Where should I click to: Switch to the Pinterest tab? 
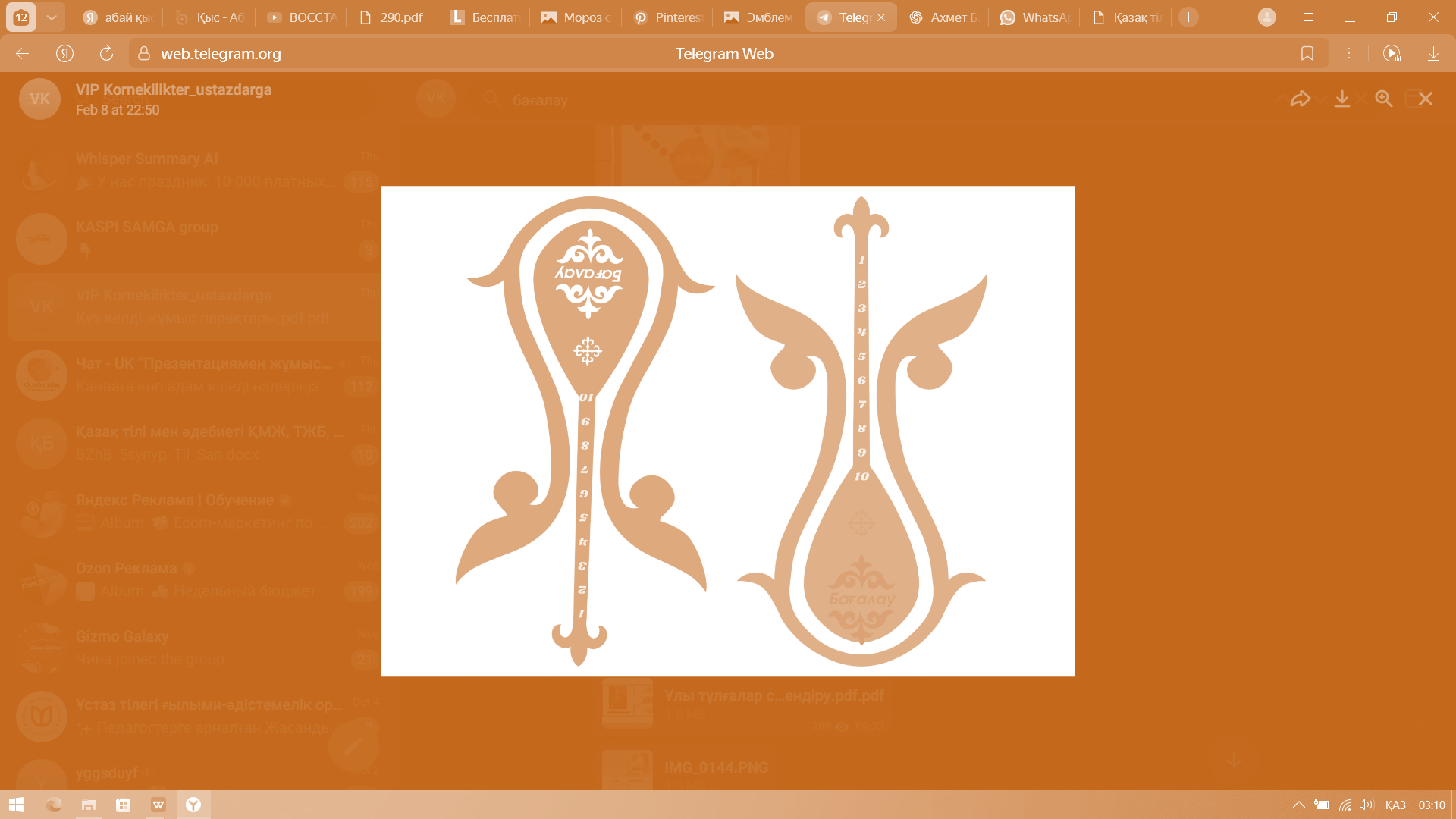click(669, 17)
